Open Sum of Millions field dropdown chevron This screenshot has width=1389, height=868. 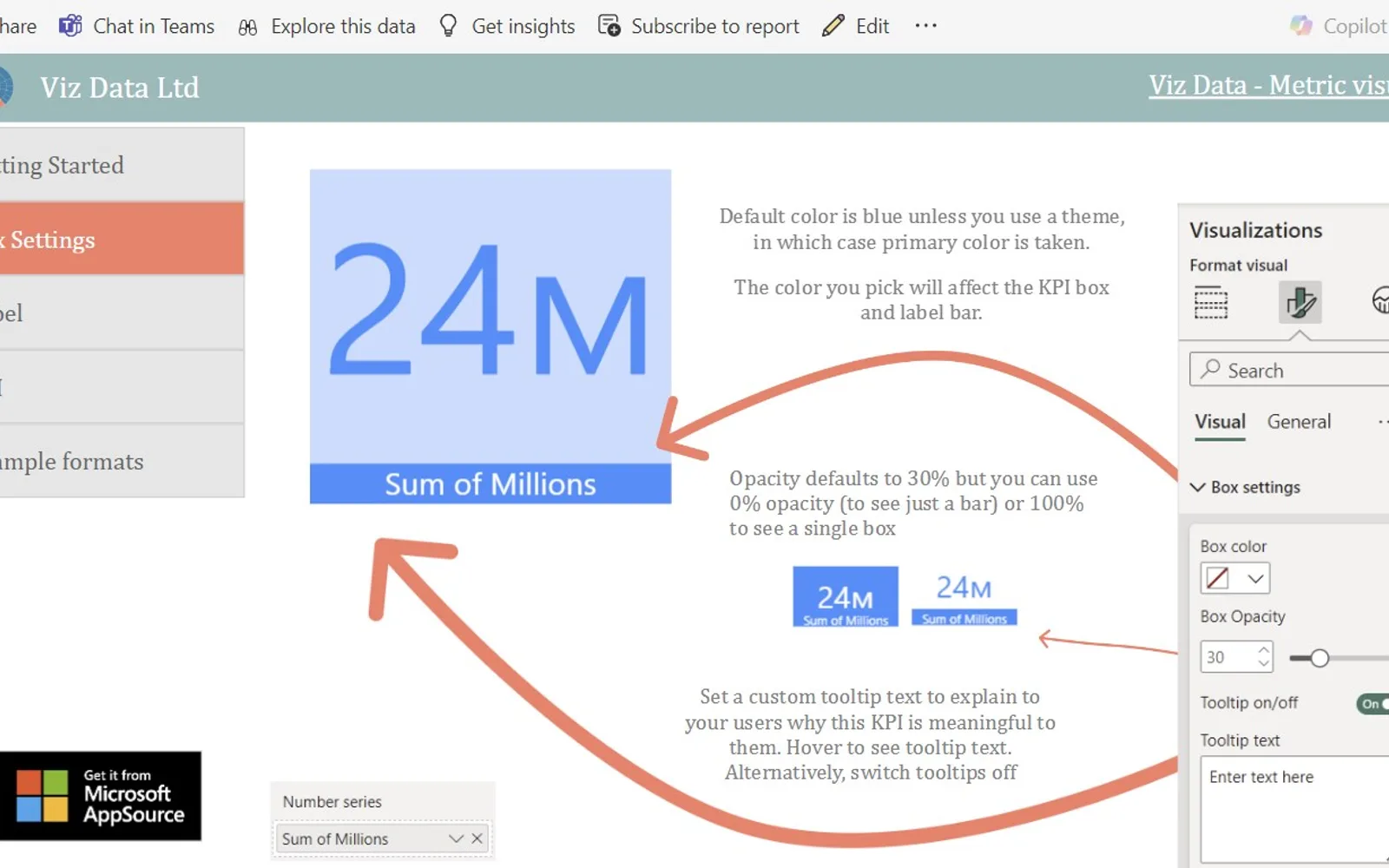tap(456, 838)
